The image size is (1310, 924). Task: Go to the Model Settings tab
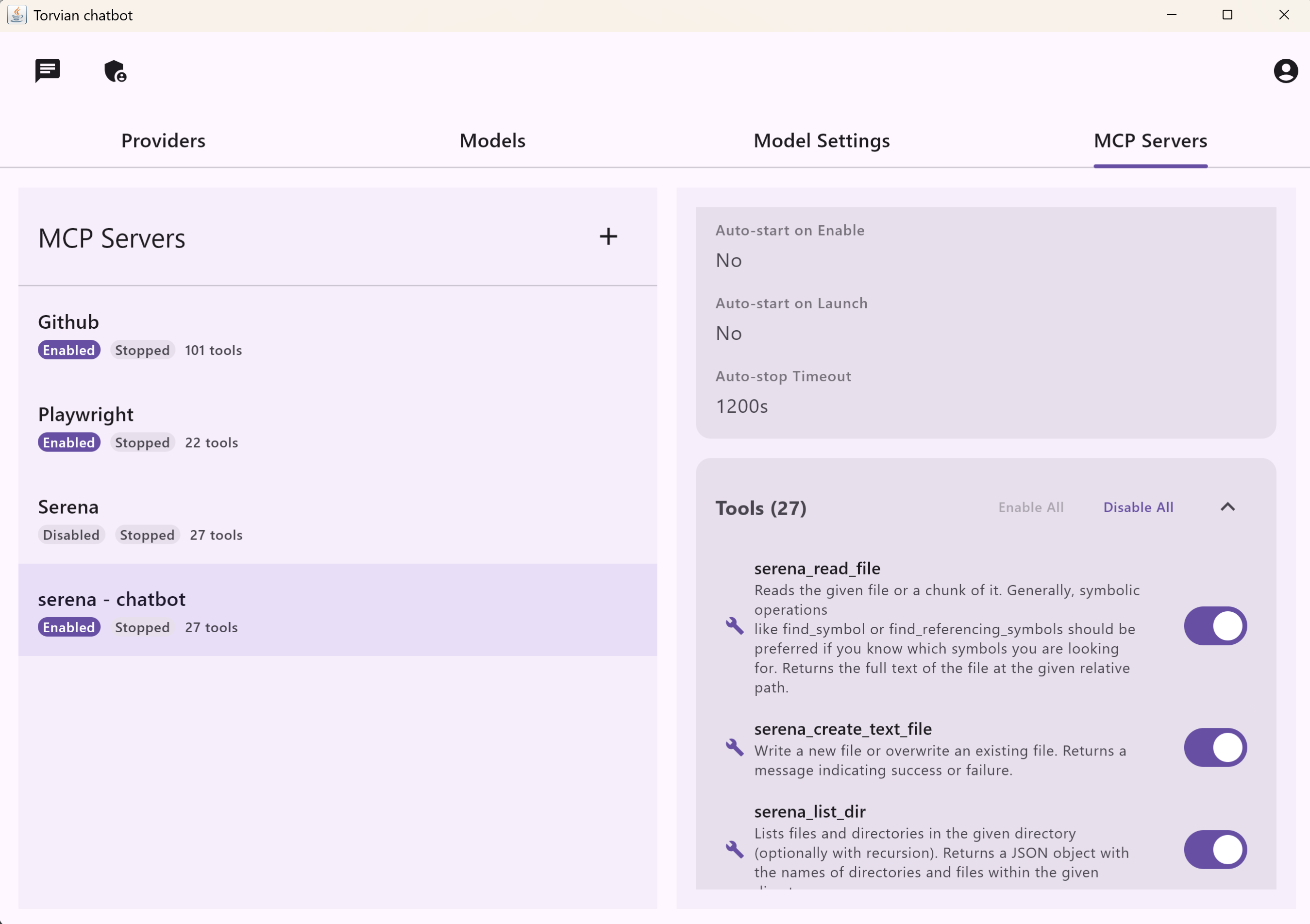pyautogui.click(x=821, y=141)
